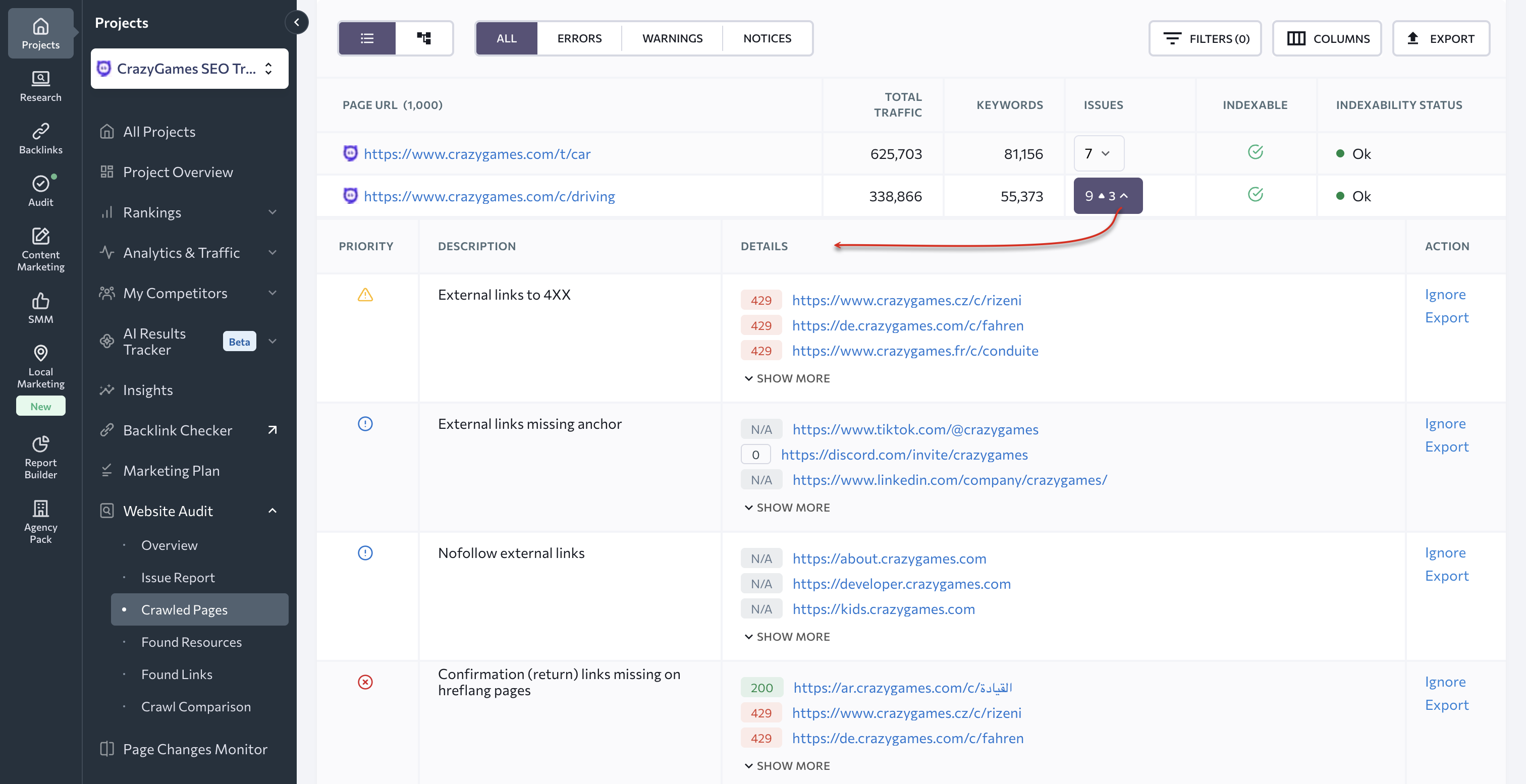Click favicon beside the /c/driving URL
The height and width of the screenshot is (784, 1526).
351,195
